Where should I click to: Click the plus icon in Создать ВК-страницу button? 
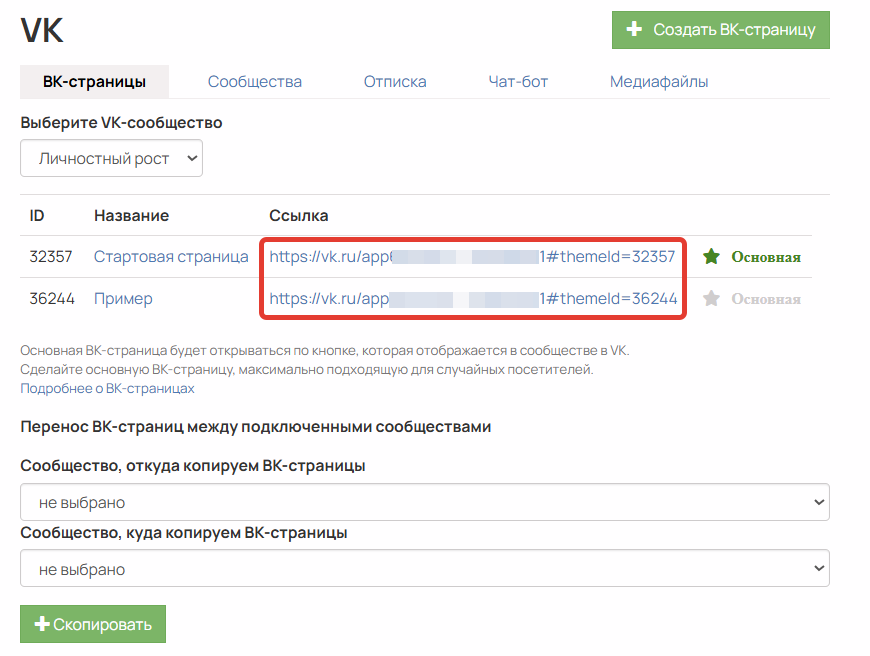click(x=634, y=29)
